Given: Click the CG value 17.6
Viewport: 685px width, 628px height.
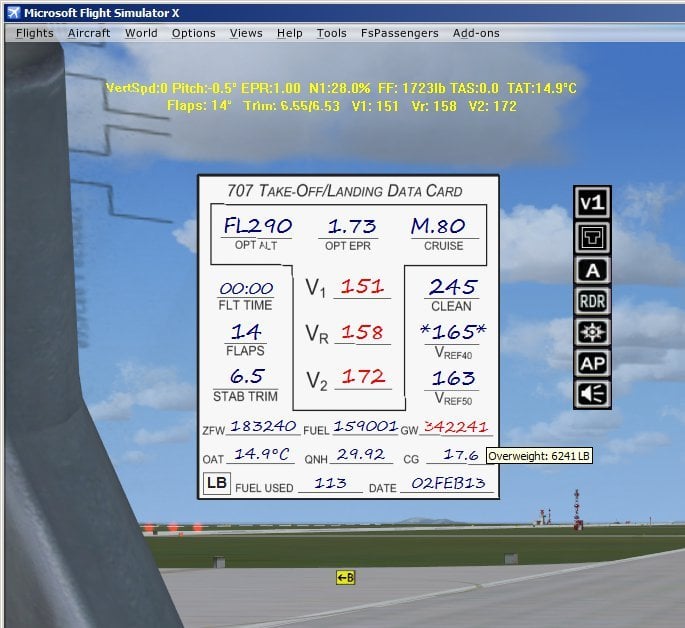Looking at the screenshot, I should click(461, 455).
